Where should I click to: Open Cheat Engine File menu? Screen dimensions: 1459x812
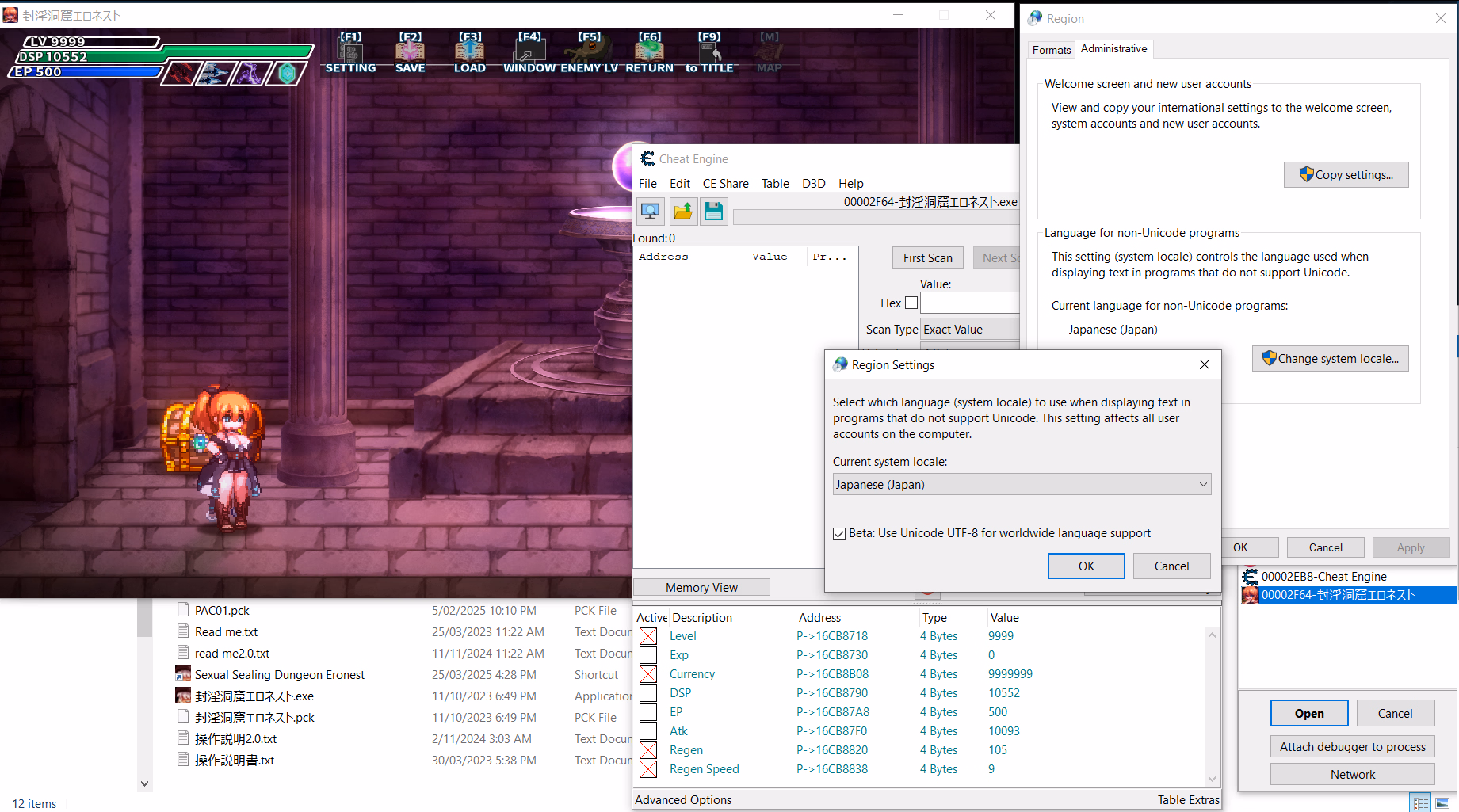[647, 183]
